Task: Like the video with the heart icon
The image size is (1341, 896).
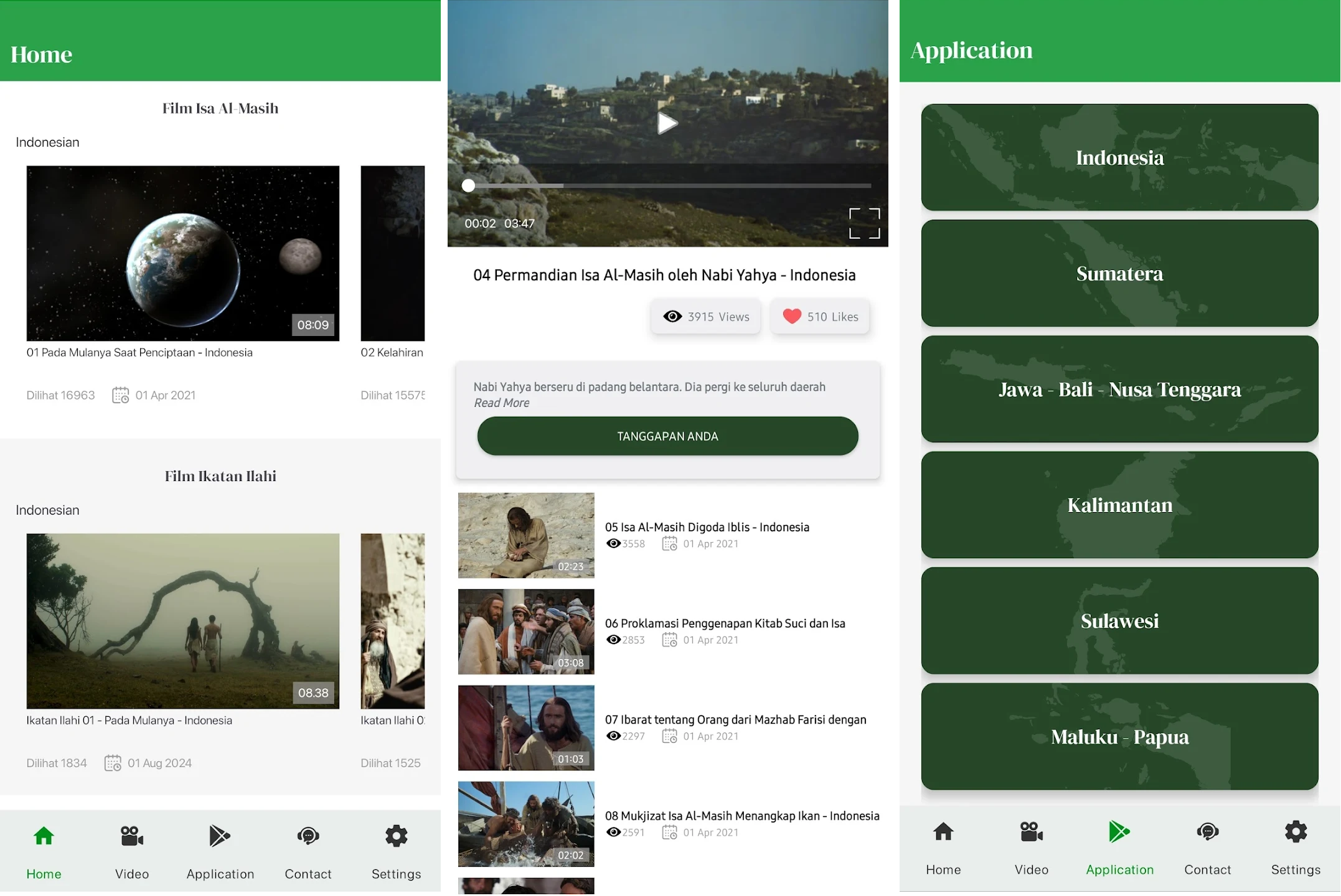Action: coord(792,317)
